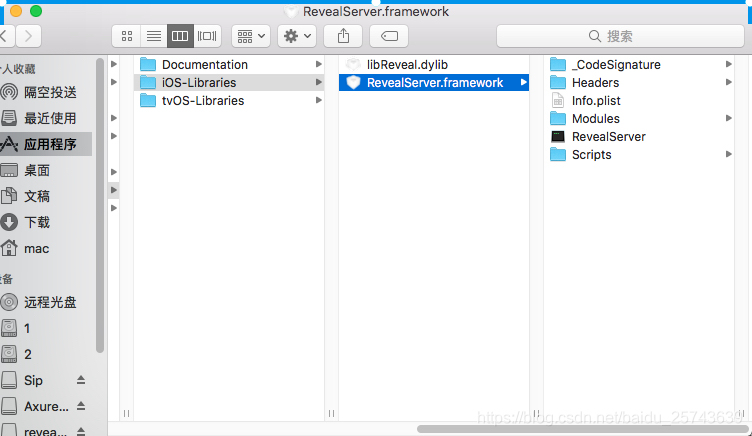Select Applications in the sidebar
This screenshot has height=436, width=752.
tap(46, 144)
